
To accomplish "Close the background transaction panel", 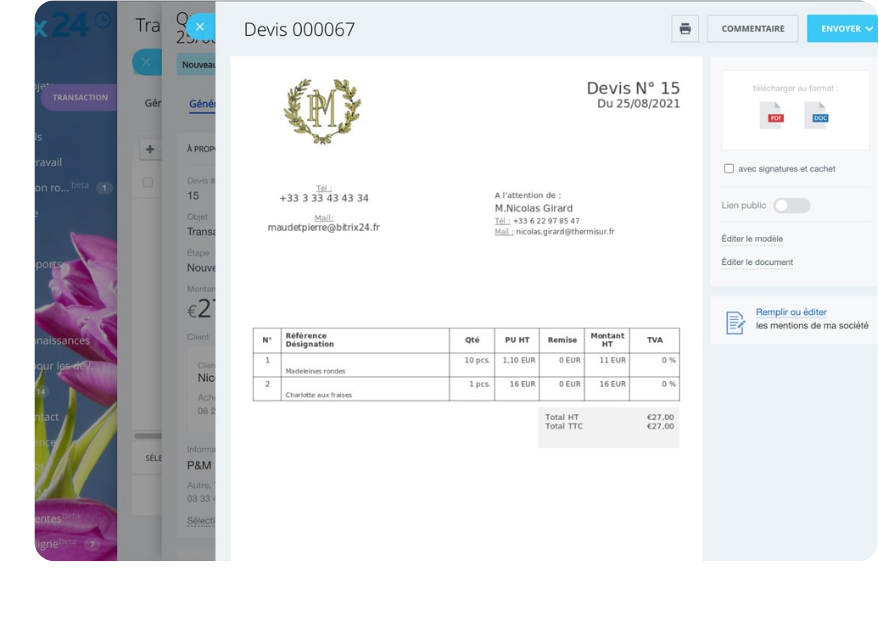I will click(x=145, y=62).
